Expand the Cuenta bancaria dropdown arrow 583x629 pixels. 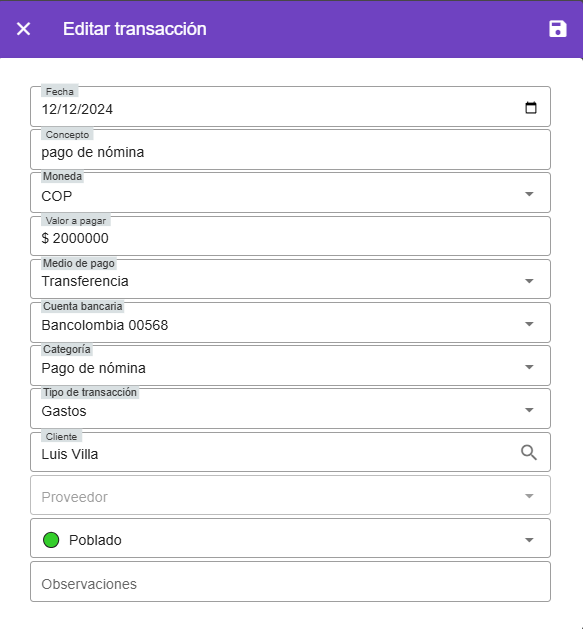(x=529, y=324)
